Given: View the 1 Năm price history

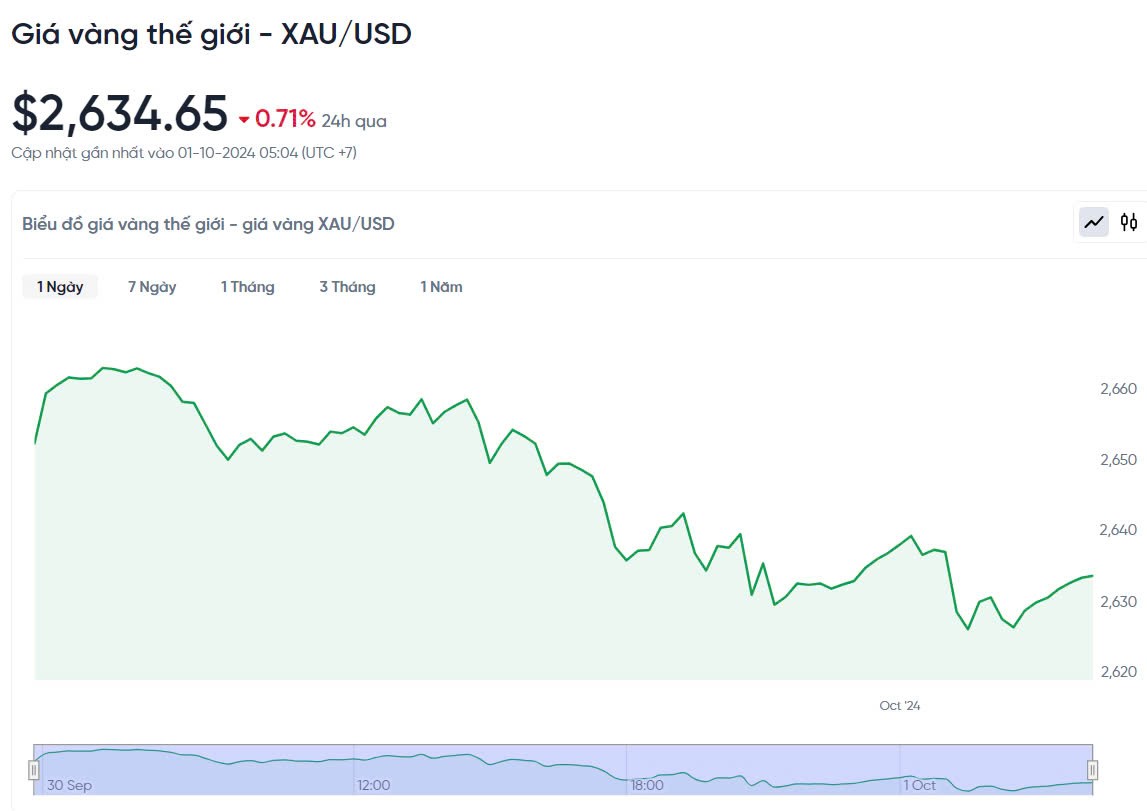Looking at the screenshot, I should click(x=441, y=287).
